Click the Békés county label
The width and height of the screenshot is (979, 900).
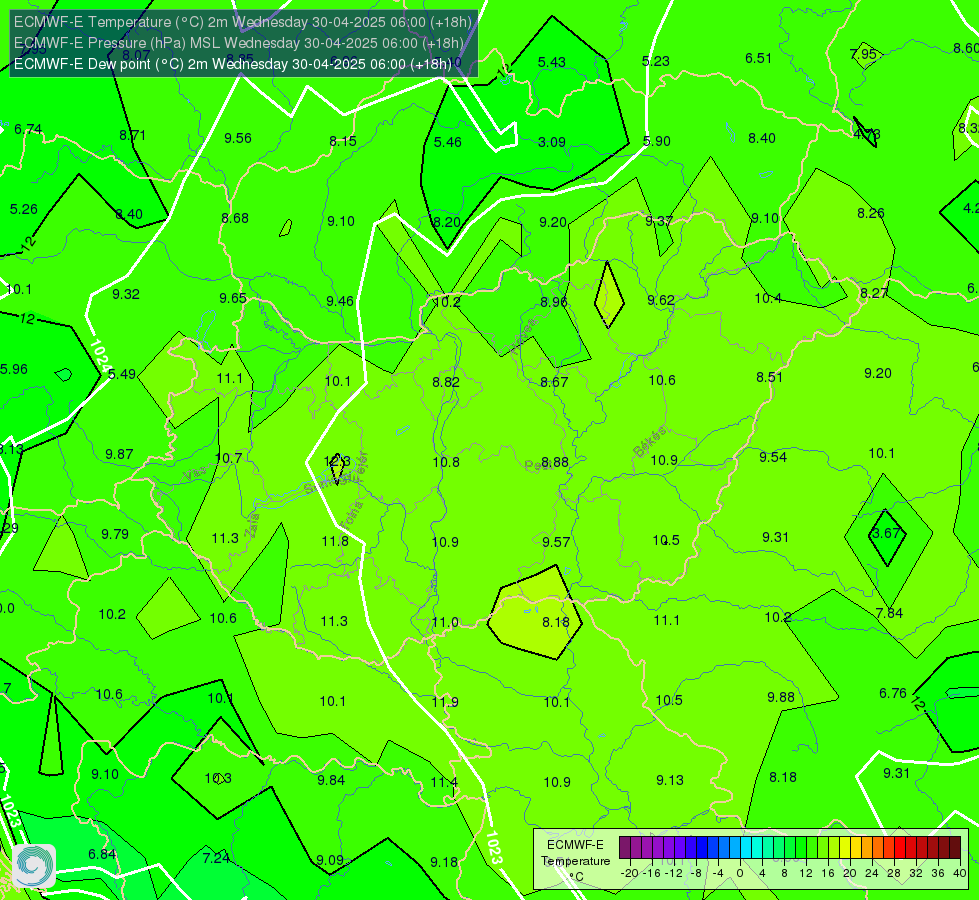coord(649,442)
